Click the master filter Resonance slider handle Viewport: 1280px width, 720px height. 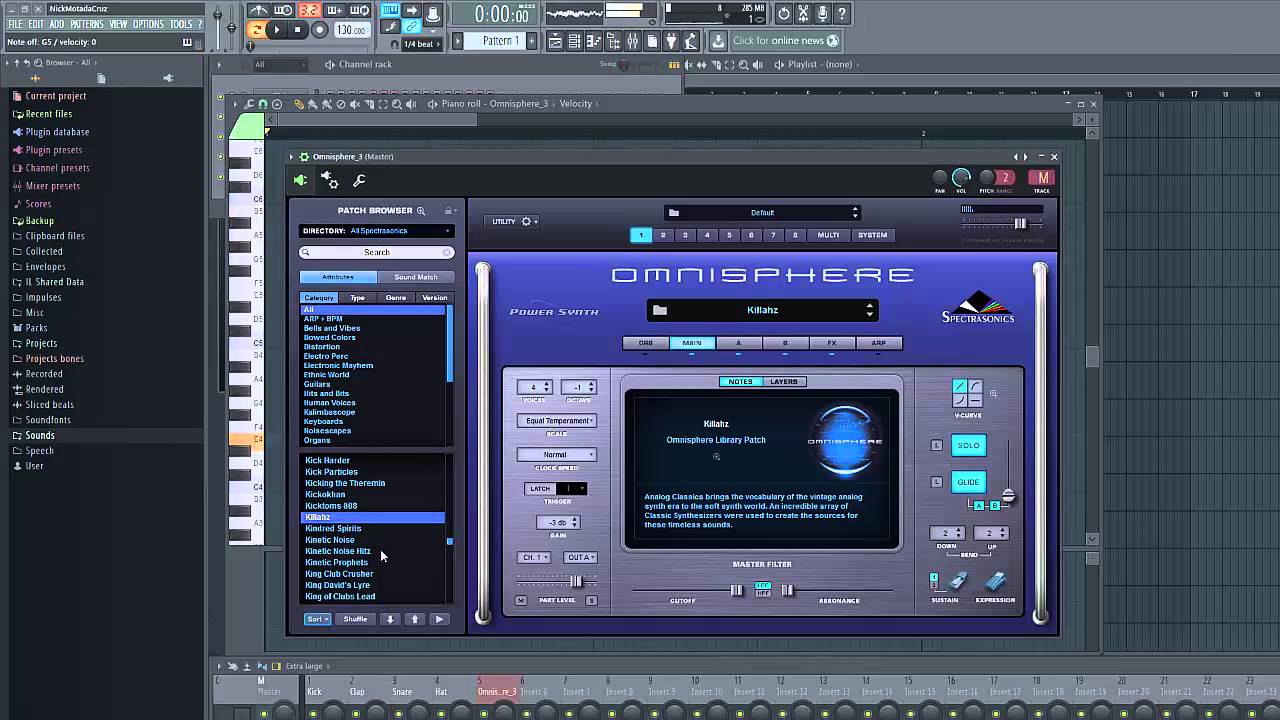(x=787, y=590)
